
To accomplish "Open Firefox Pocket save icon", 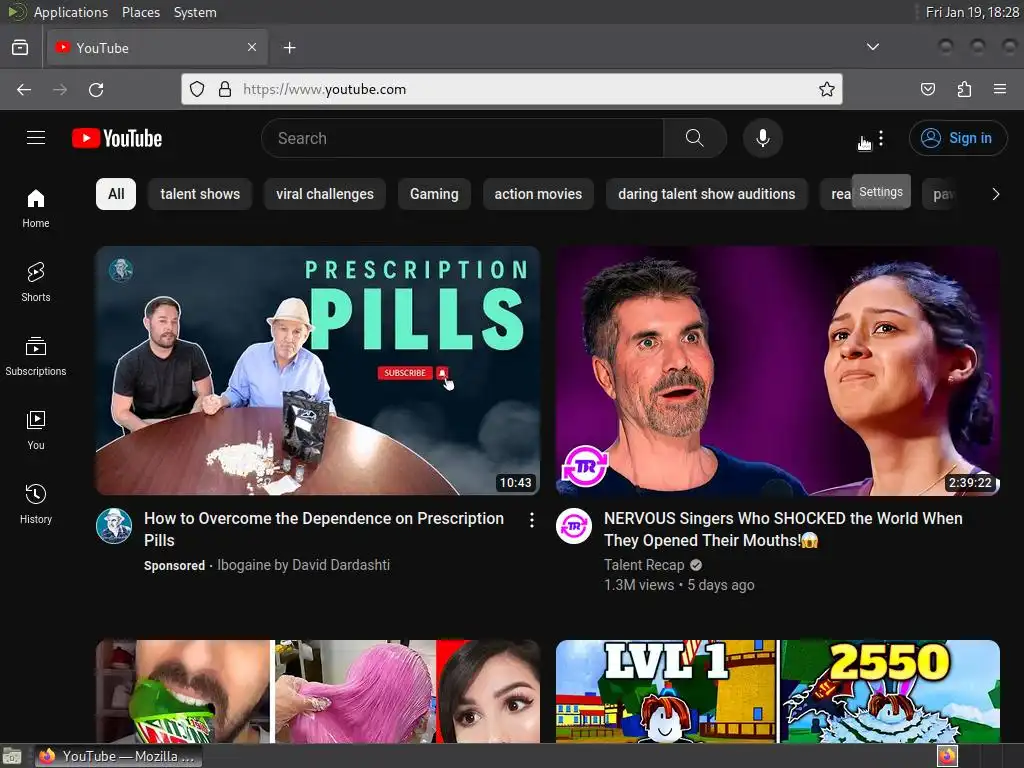I will click(927, 89).
